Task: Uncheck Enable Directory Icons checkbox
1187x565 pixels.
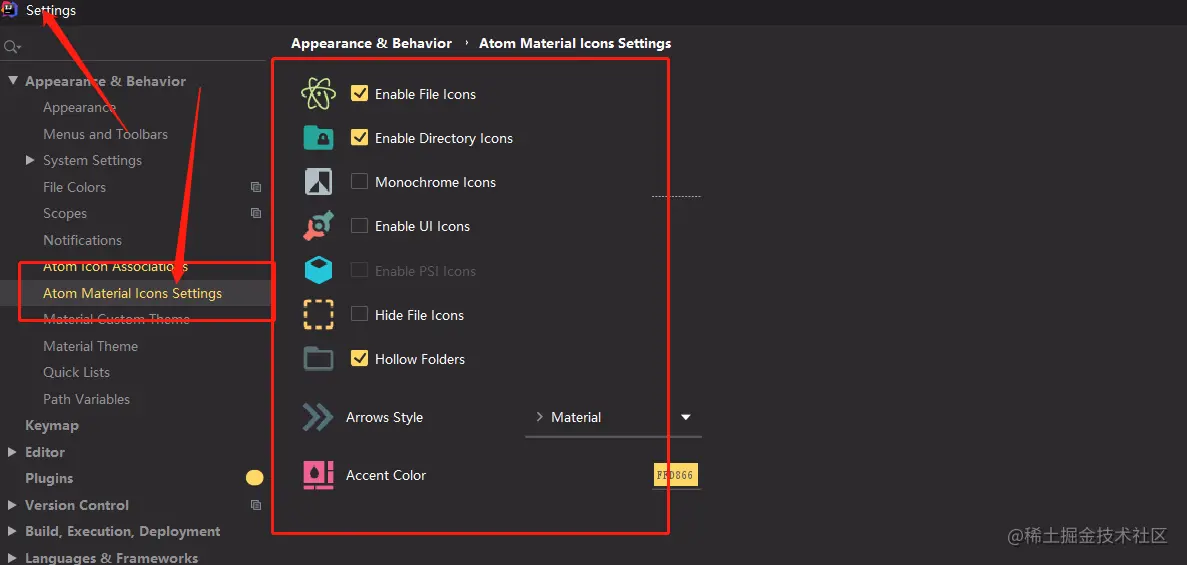Action: pos(360,138)
